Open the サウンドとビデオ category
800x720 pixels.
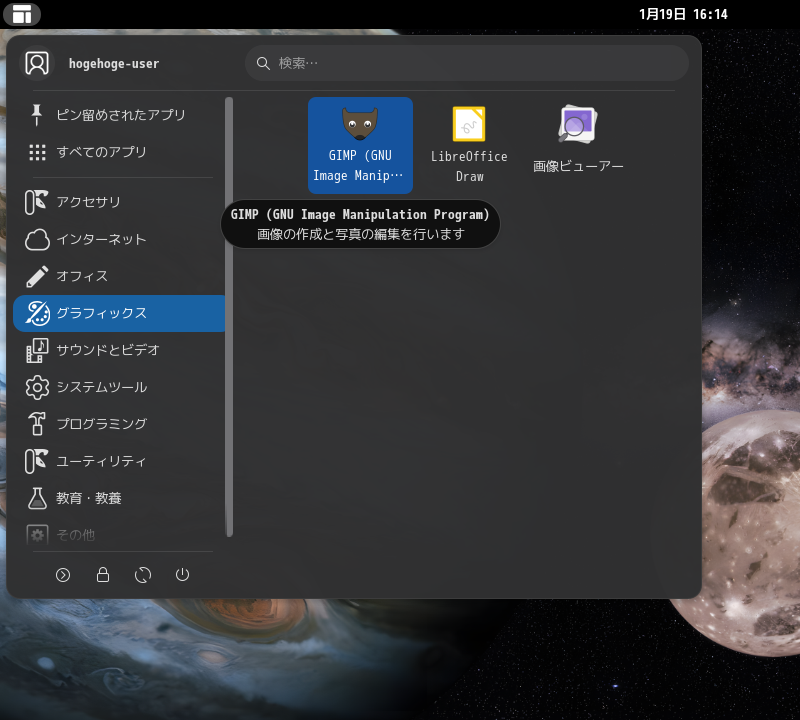click(x=107, y=350)
